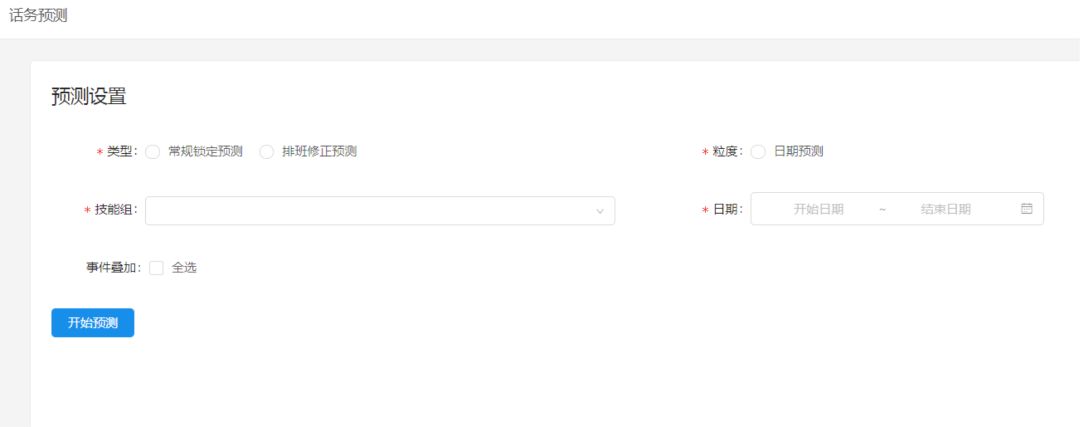
Task: Tick the 全选 checkbox
Action: pos(156,268)
